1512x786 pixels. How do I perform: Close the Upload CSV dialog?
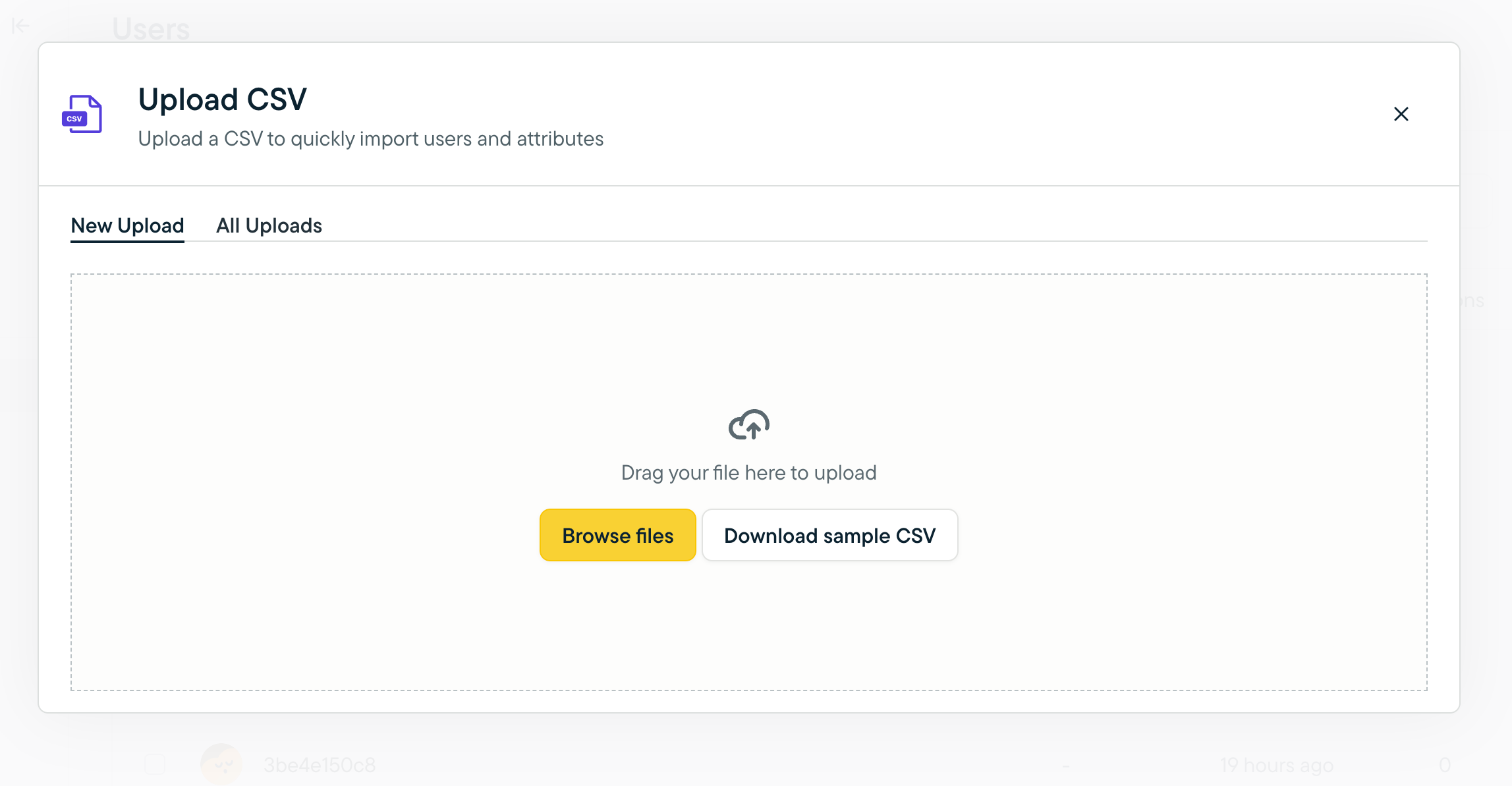[x=1401, y=114]
